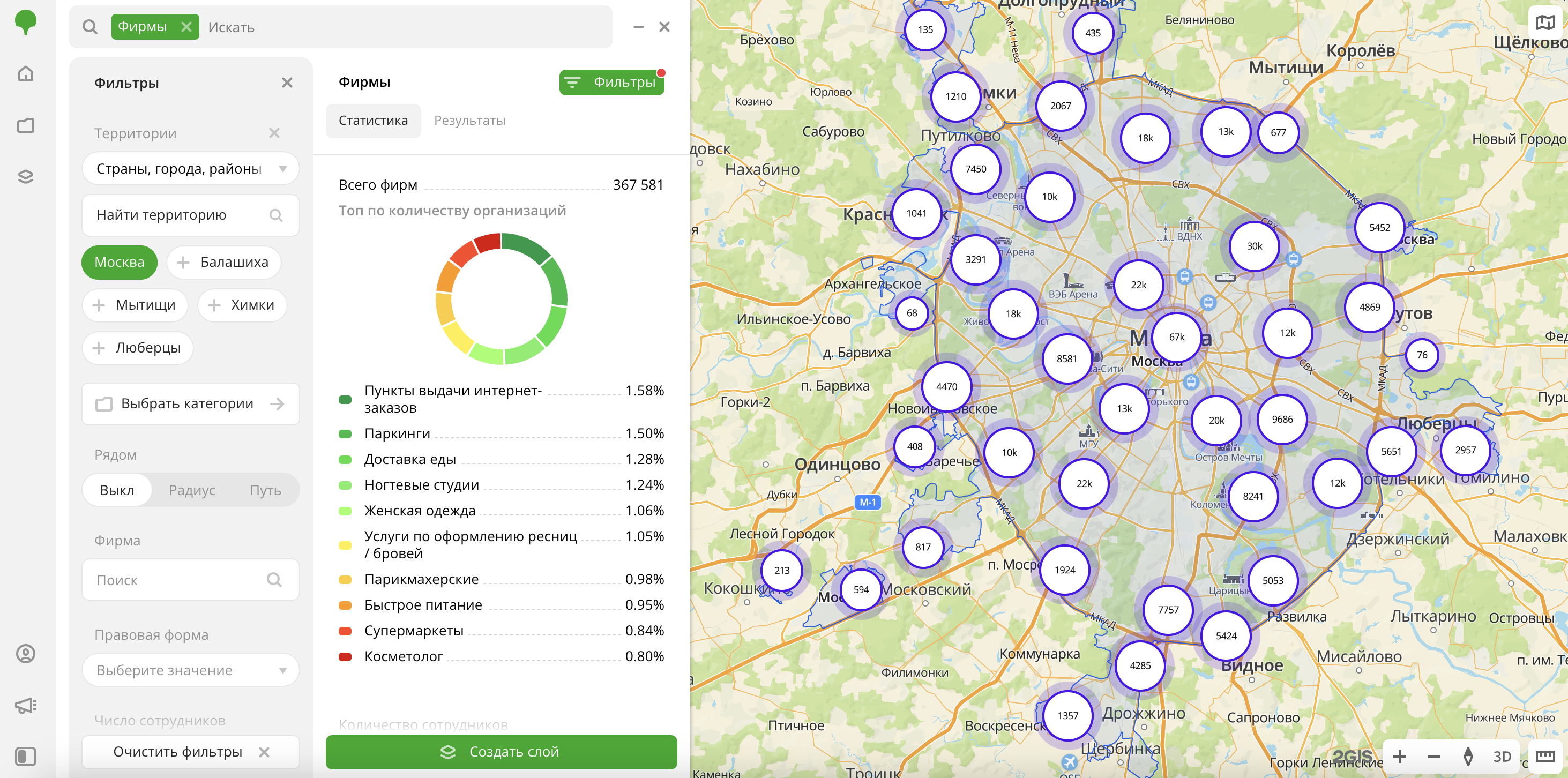Image resolution: width=1568 pixels, height=778 pixels.
Task: Add the Химки territory chip
Action: tap(242, 305)
